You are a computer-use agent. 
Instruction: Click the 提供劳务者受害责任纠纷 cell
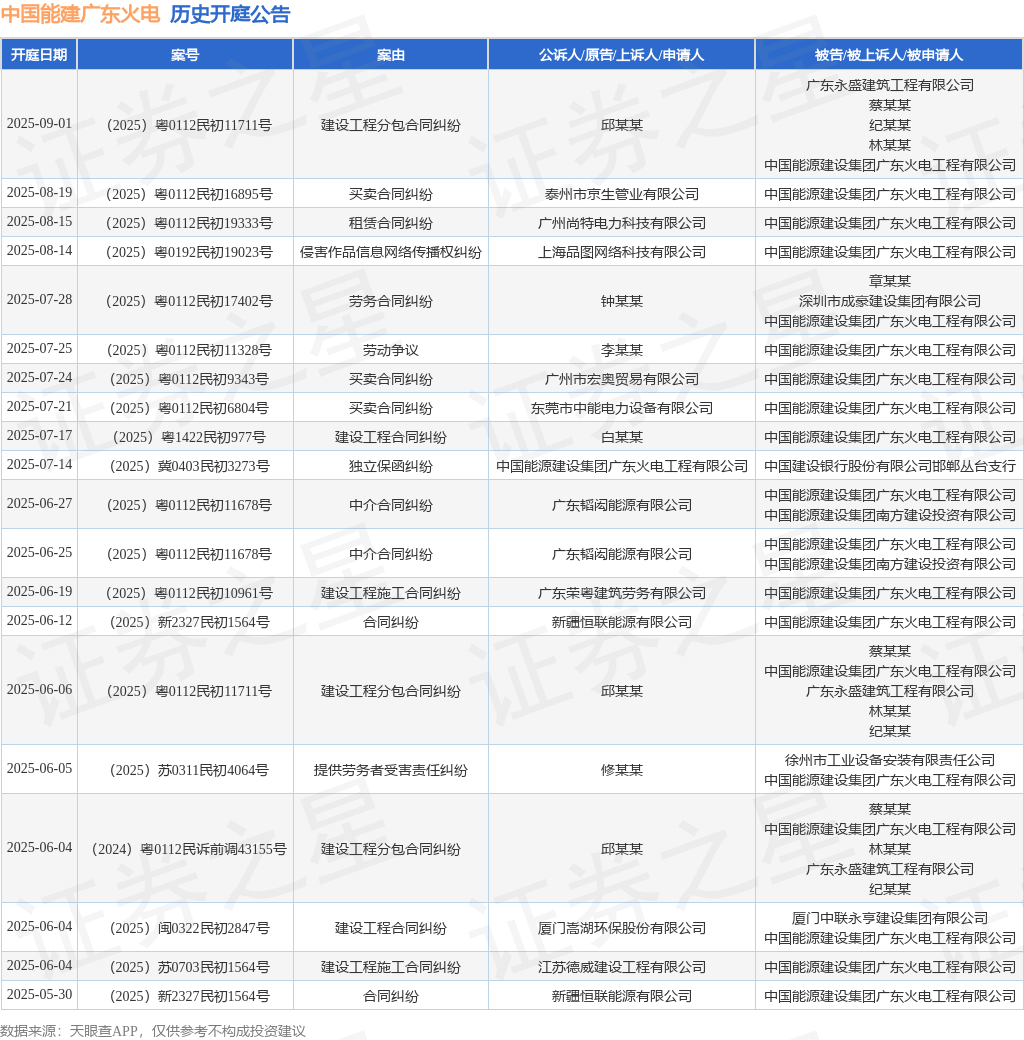pos(391,771)
